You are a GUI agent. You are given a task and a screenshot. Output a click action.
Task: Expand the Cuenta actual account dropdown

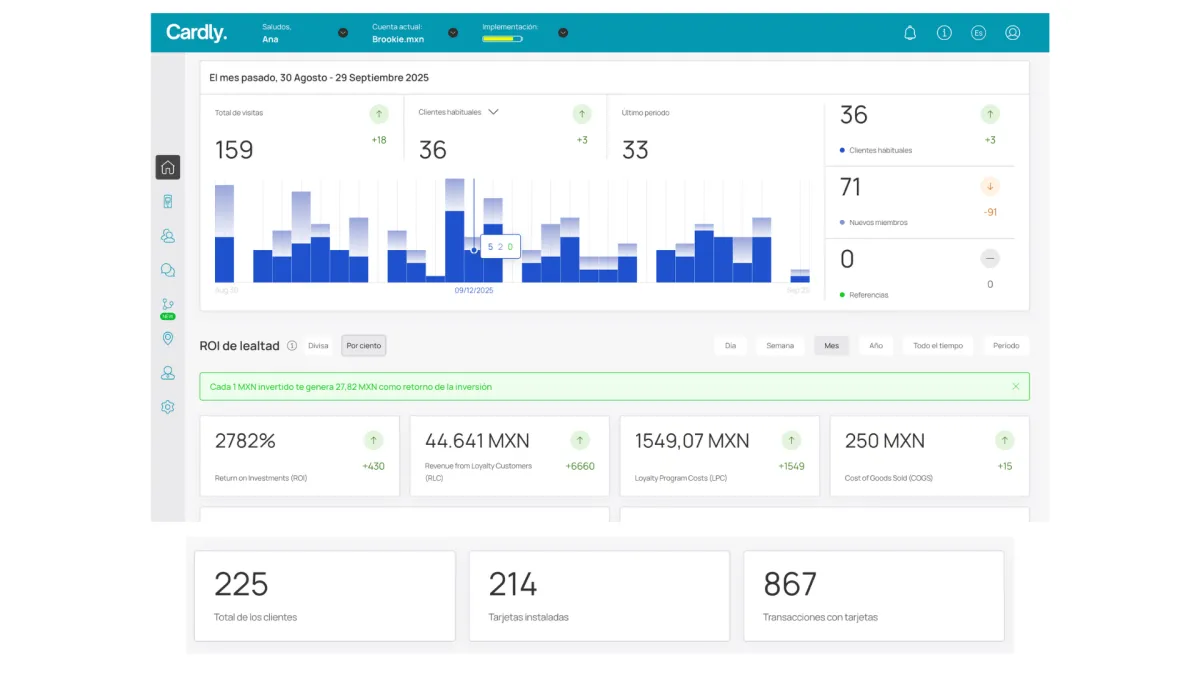coord(453,33)
